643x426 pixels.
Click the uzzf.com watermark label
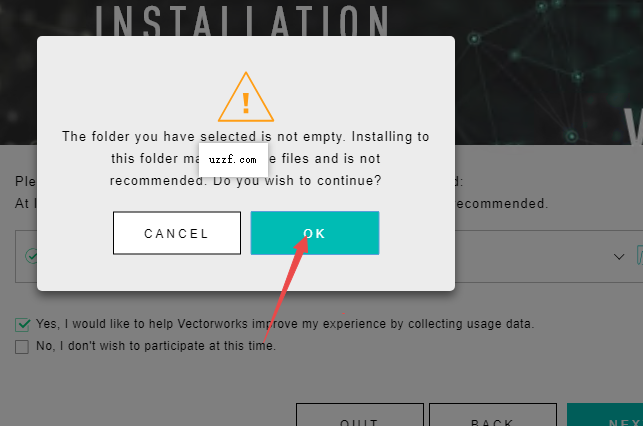point(233,159)
